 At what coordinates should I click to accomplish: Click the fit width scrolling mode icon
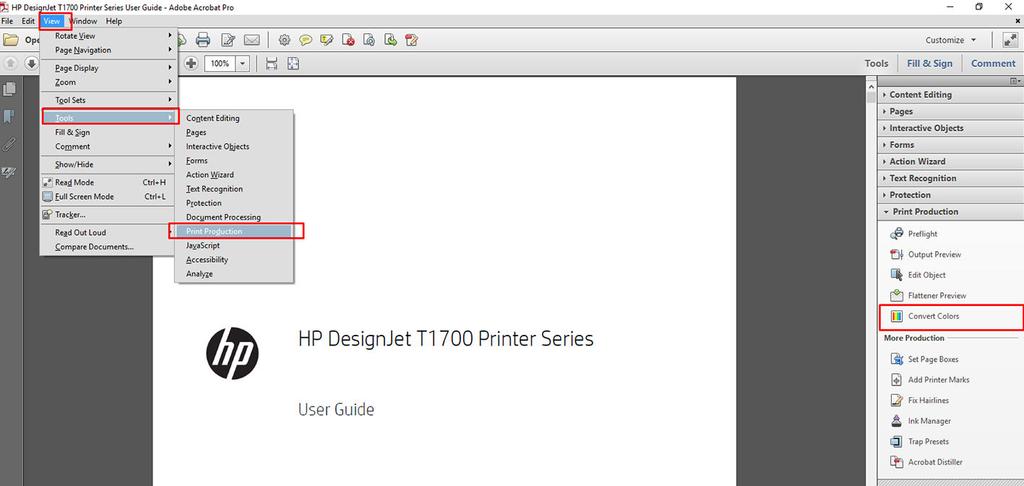(272, 63)
